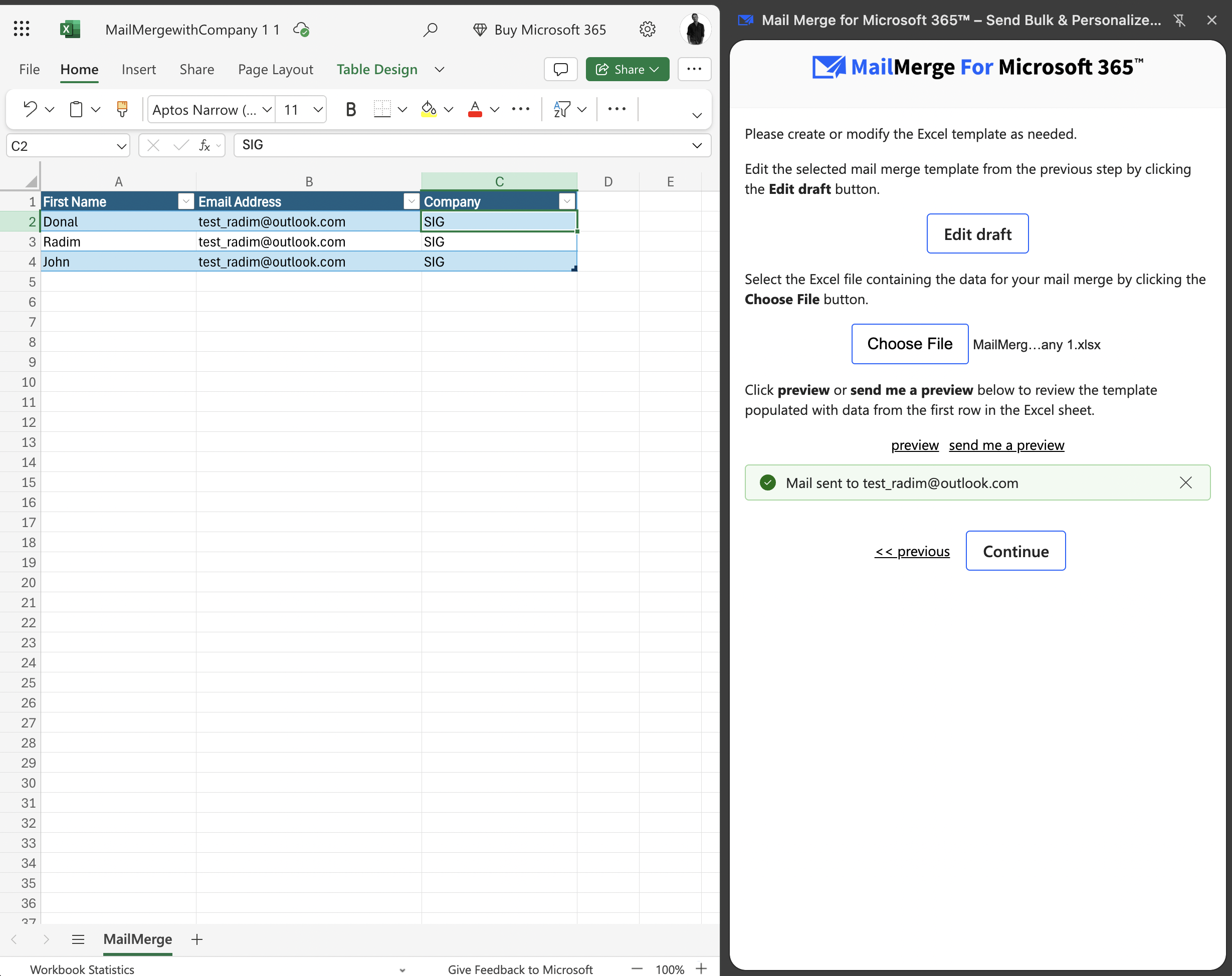Open additional toolbar commands ellipsis
Viewport: 1232px width, 976px height.
pos(617,109)
